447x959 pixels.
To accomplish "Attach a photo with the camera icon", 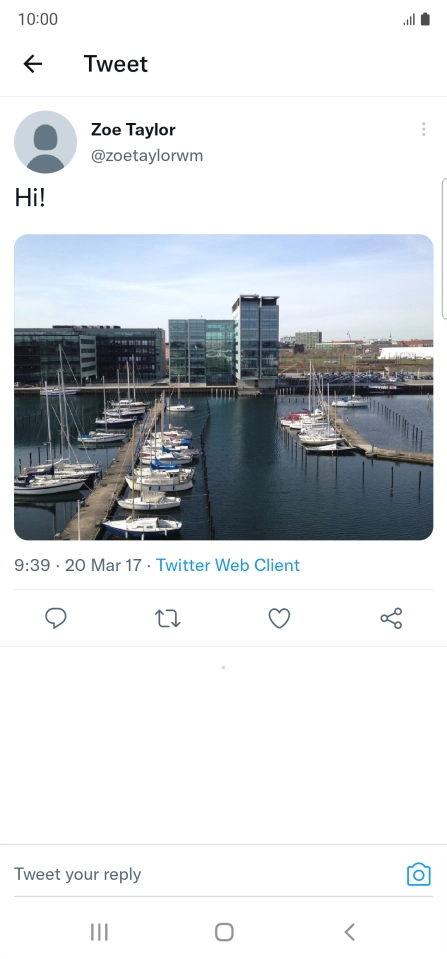I will (x=419, y=875).
